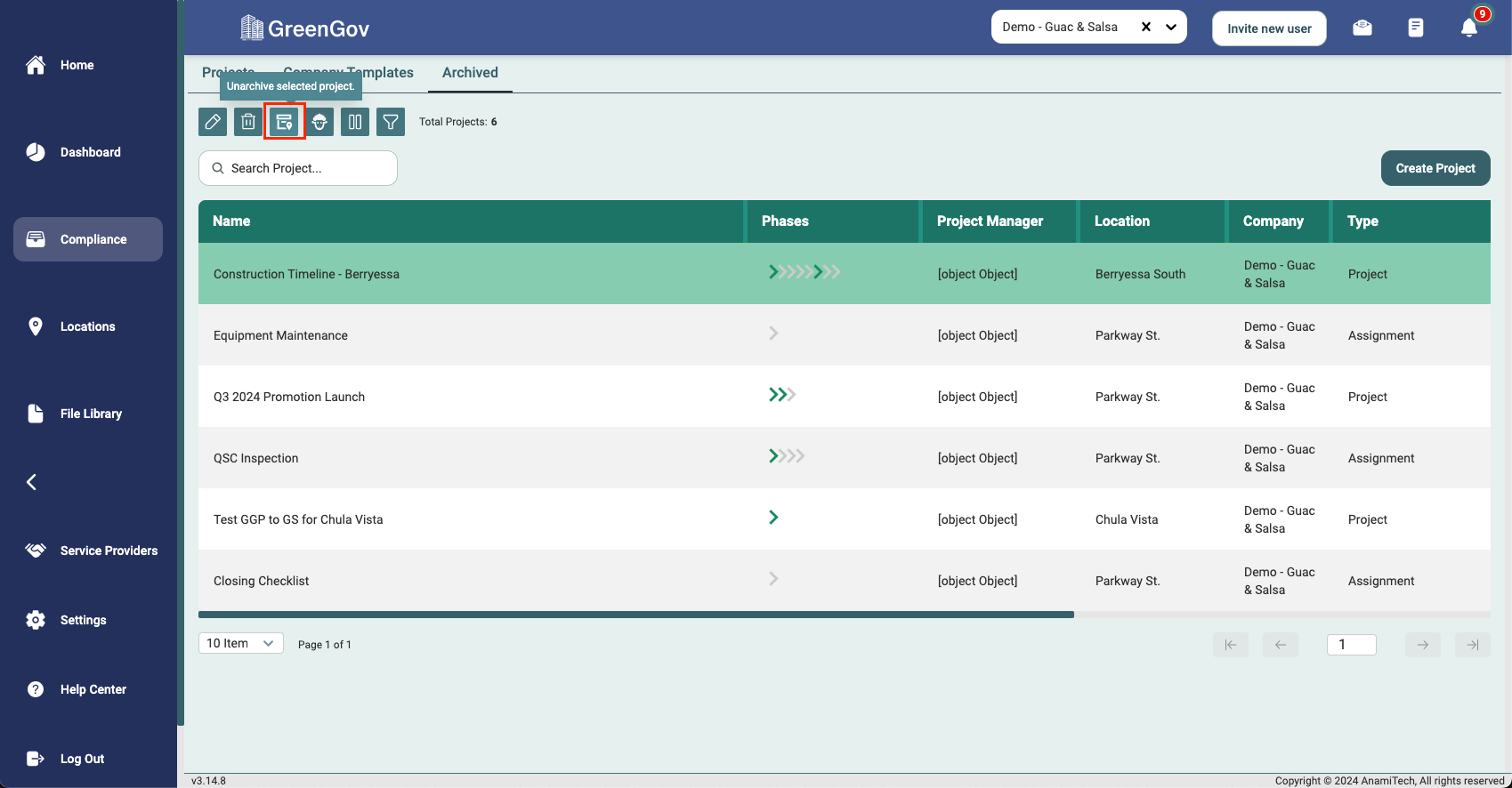This screenshot has width=1512, height=788.
Task: Open the 10 Item page size dropdown
Action: coord(240,643)
